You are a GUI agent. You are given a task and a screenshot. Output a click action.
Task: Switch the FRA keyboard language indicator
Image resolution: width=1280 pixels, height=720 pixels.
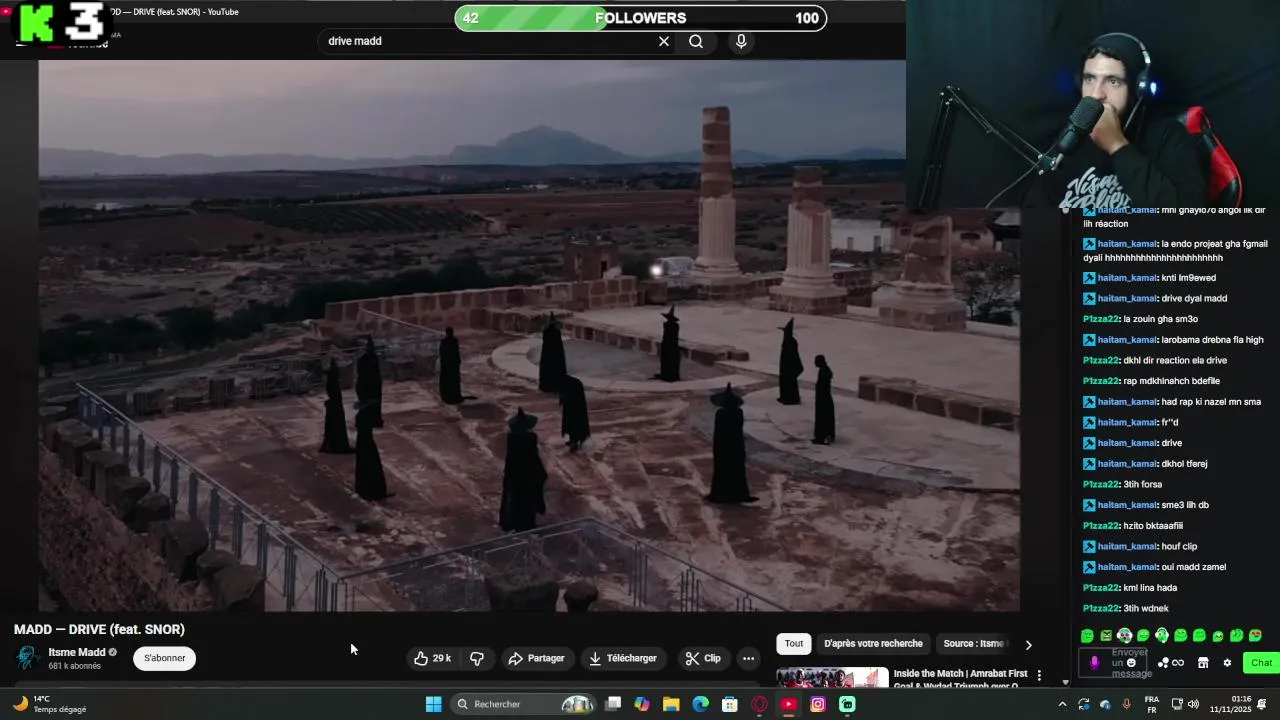pos(1152,704)
